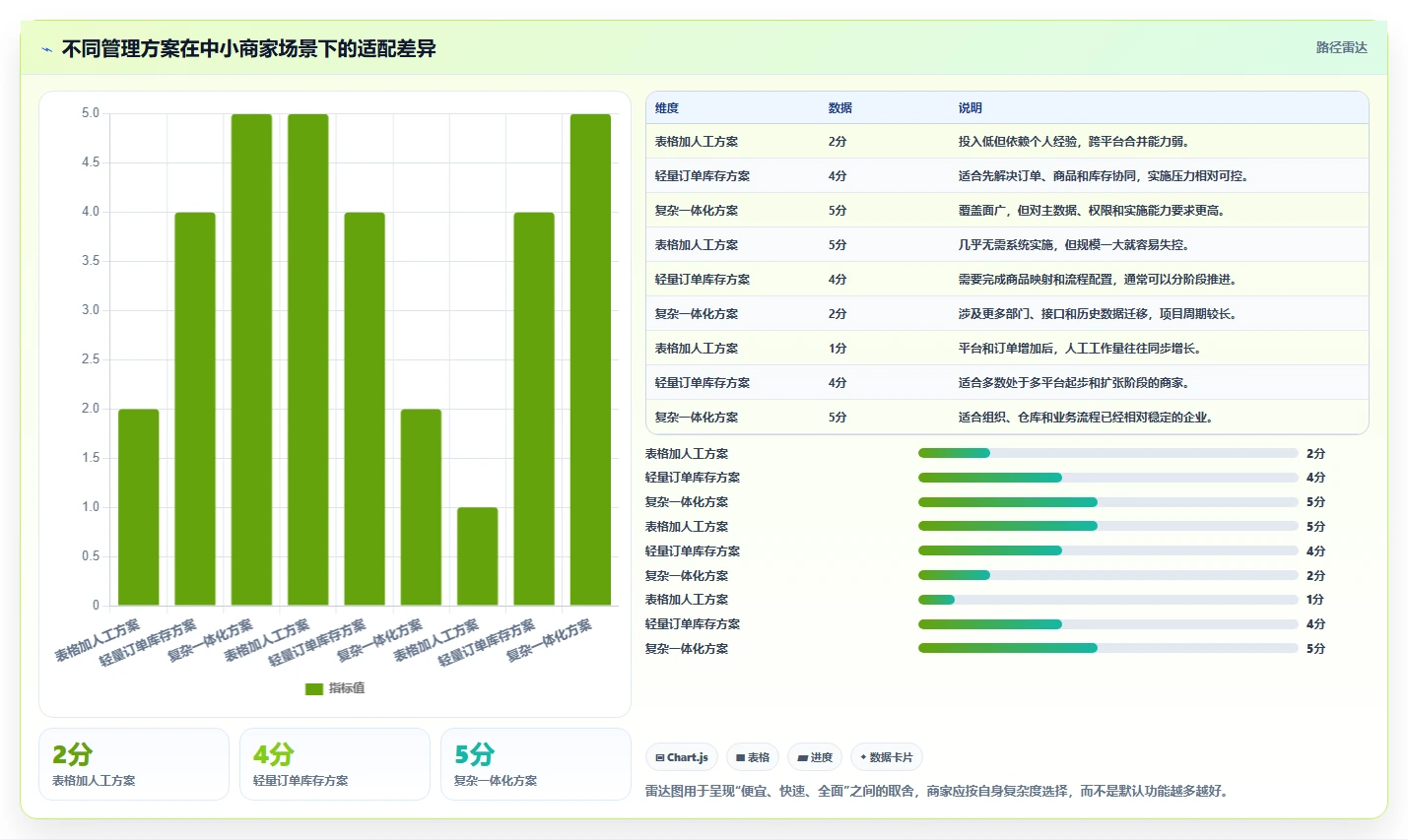Viewport: 1408px width, 840px height.
Task: Click the dashboard title 不同管理方案在中小商家场景下的适配差异
Action: click(x=249, y=48)
